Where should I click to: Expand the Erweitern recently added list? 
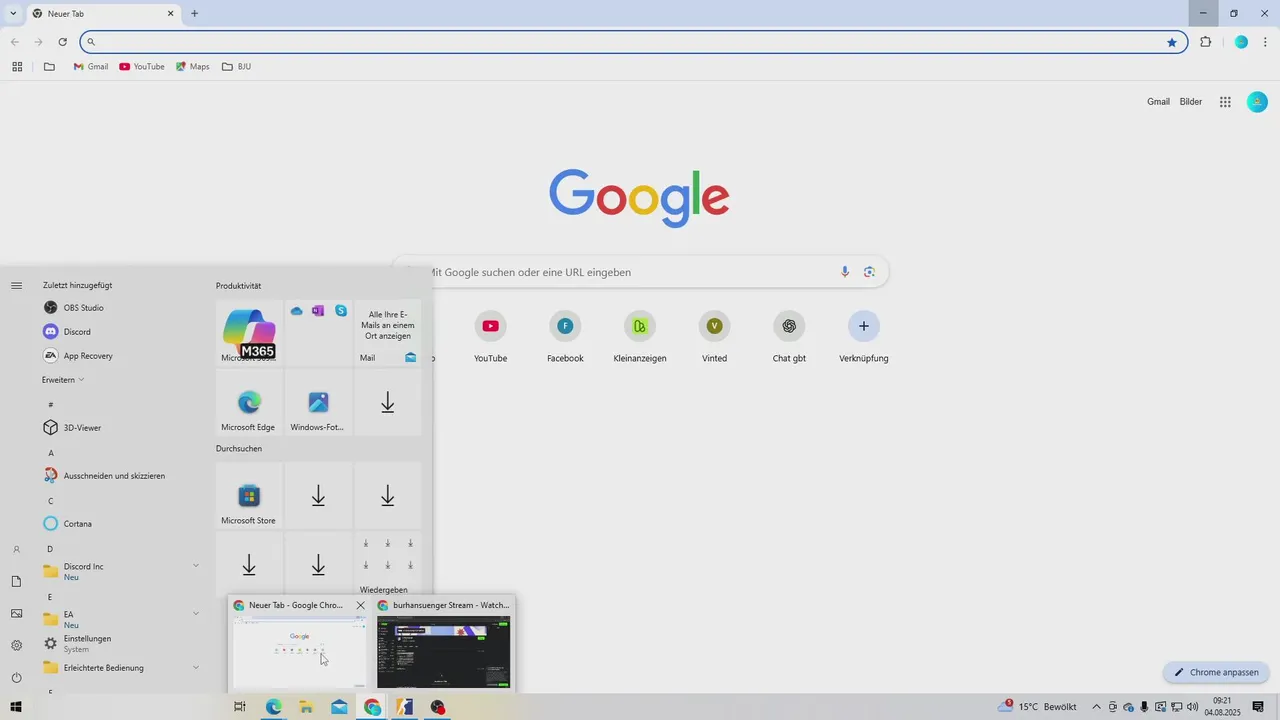63,380
